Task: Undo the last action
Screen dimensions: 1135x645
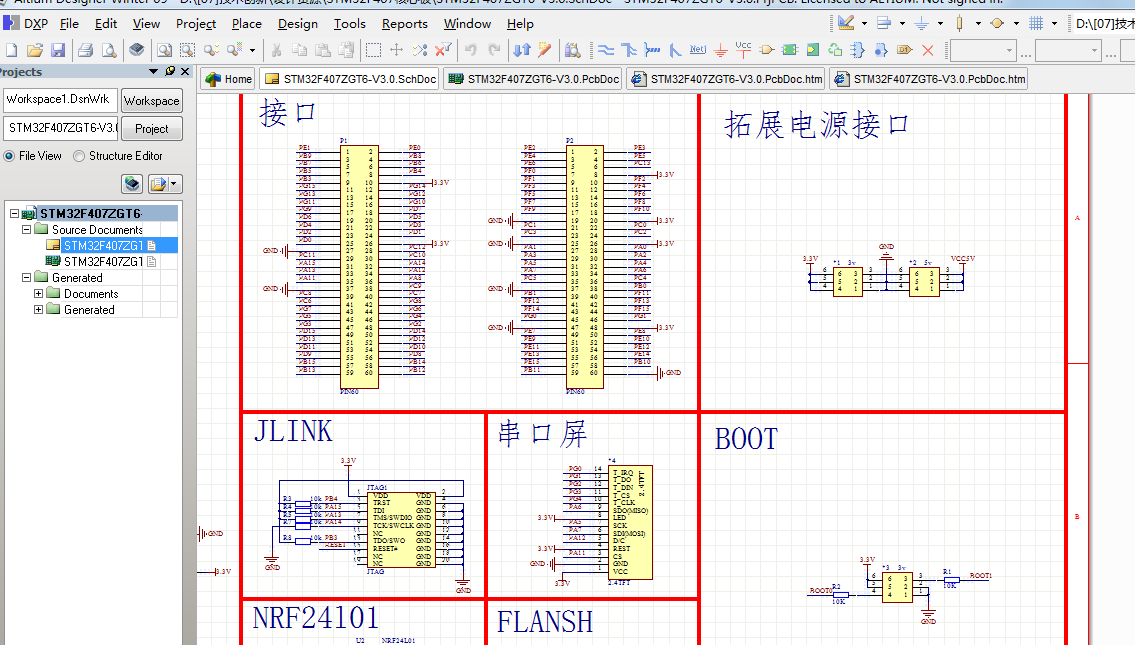Action: pyautogui.click(x=471, y=50)
